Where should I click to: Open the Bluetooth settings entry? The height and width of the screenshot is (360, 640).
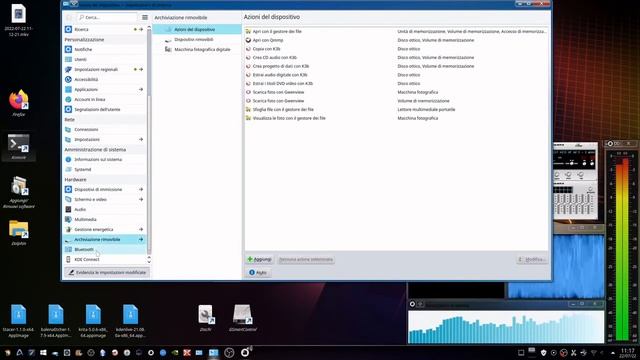pyautogui.click(x=104, y=249)
